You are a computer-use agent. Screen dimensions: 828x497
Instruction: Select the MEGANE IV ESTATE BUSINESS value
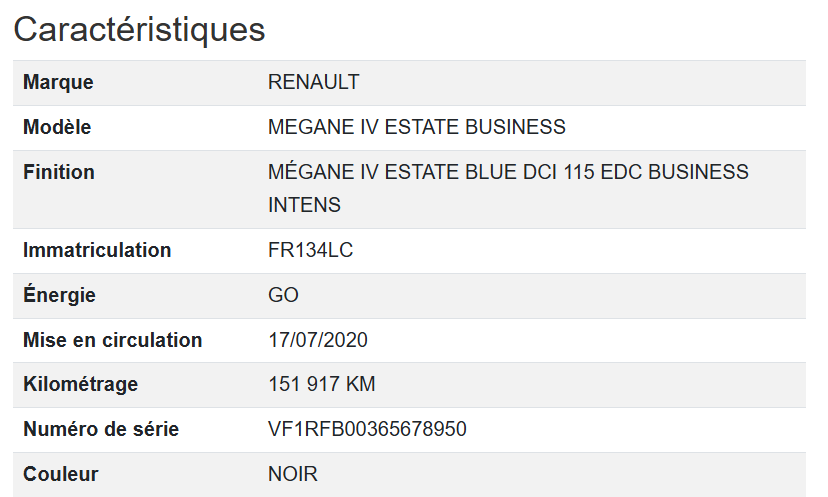[417, 127]
